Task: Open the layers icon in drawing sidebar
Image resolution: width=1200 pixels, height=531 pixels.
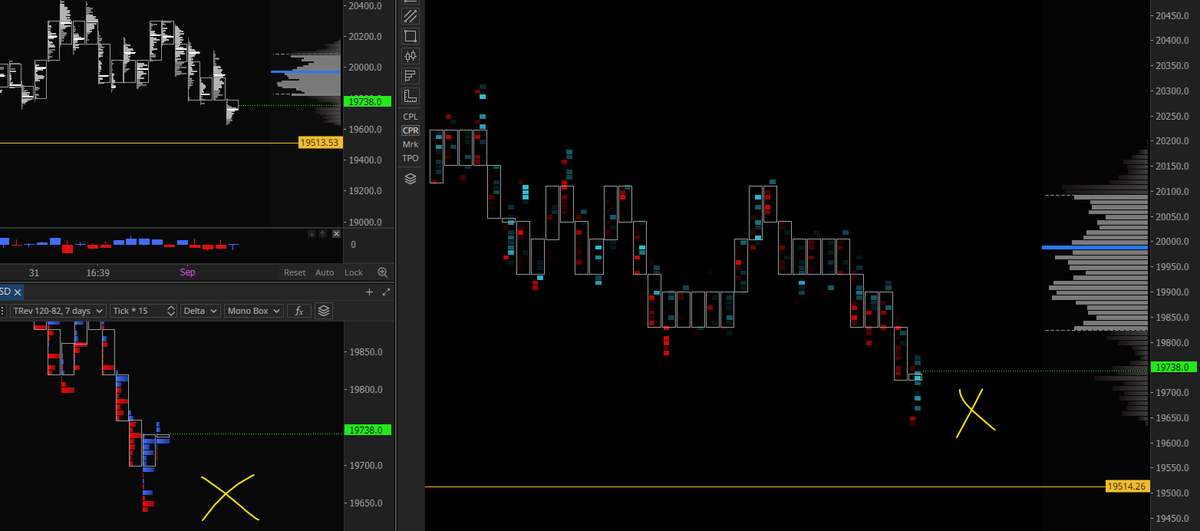Action: 410,179
